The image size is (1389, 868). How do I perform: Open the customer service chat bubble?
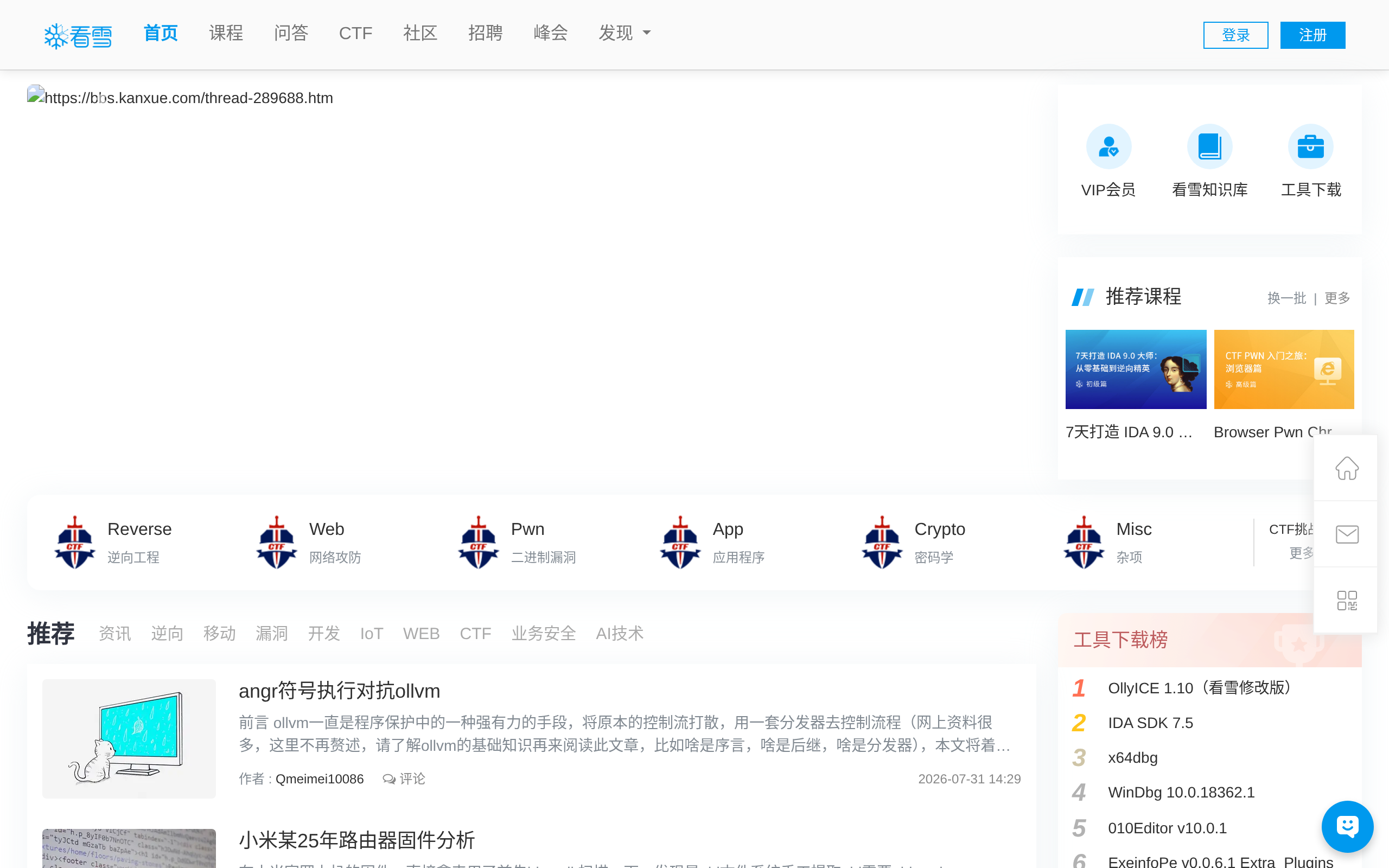(x=1347, y=826)
